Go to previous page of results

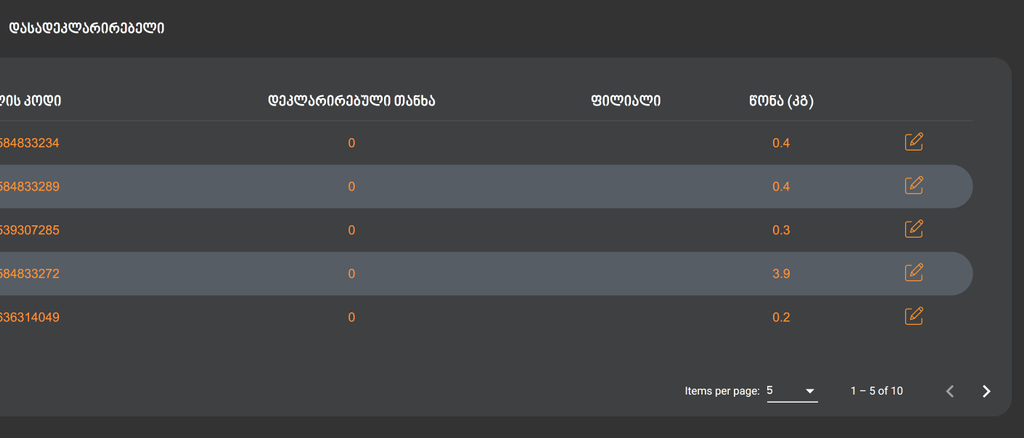[950, 391]
